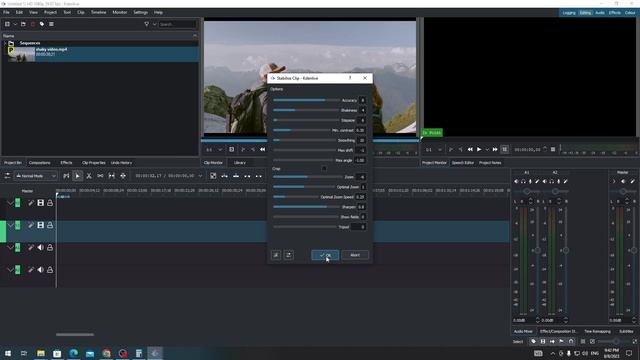This screenshot has width=640, height=360.
Task: Hide the top video track
Action: pyautogui.click(x=40, y=203)
